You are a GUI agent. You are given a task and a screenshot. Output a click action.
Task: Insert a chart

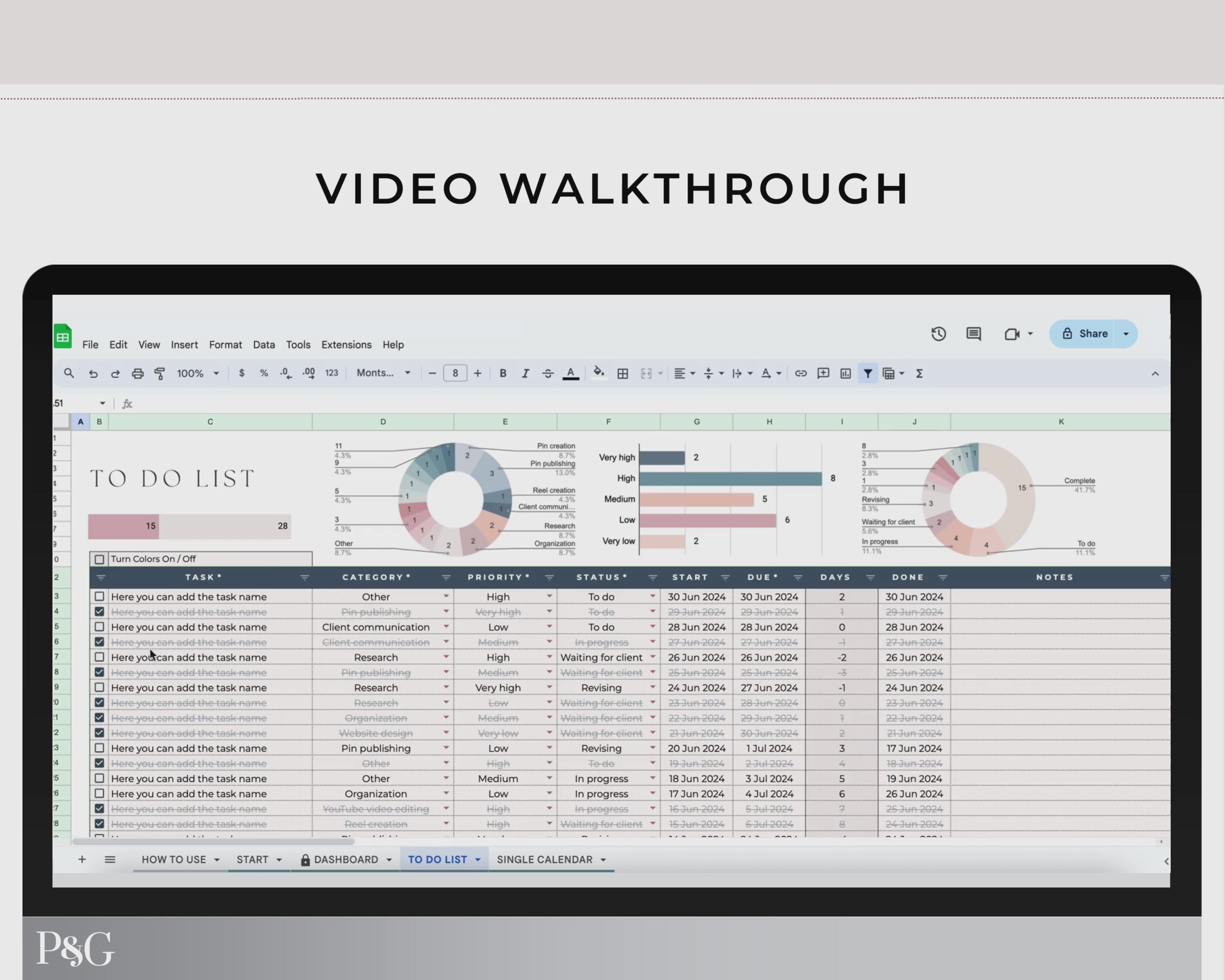846,373
